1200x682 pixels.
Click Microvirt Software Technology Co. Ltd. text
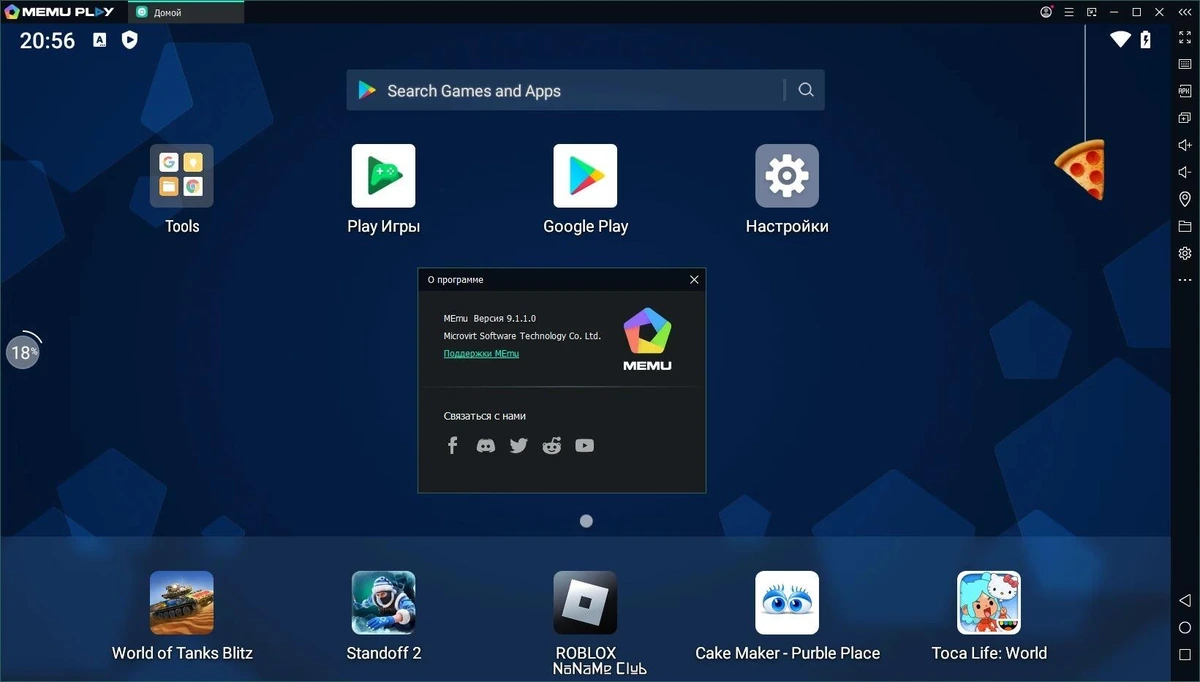coord(522,336)
